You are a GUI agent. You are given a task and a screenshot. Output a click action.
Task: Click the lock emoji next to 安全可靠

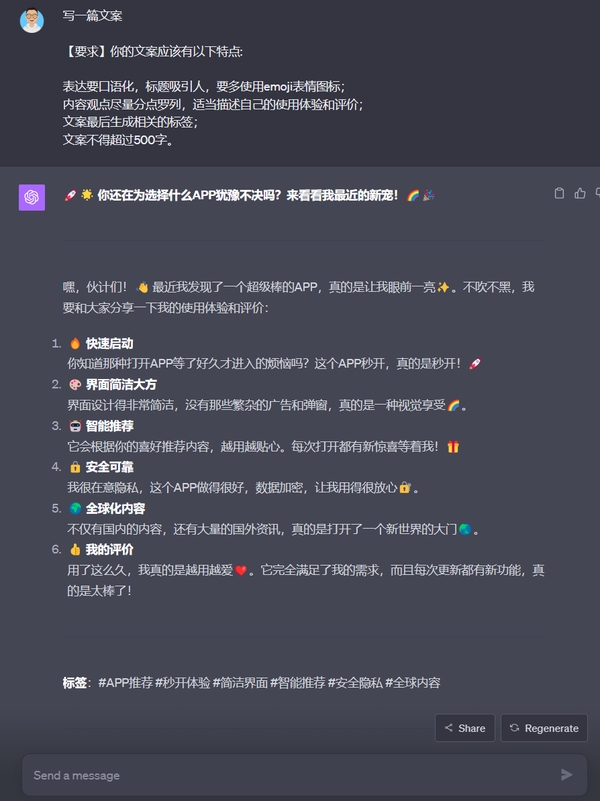(75, 467)
